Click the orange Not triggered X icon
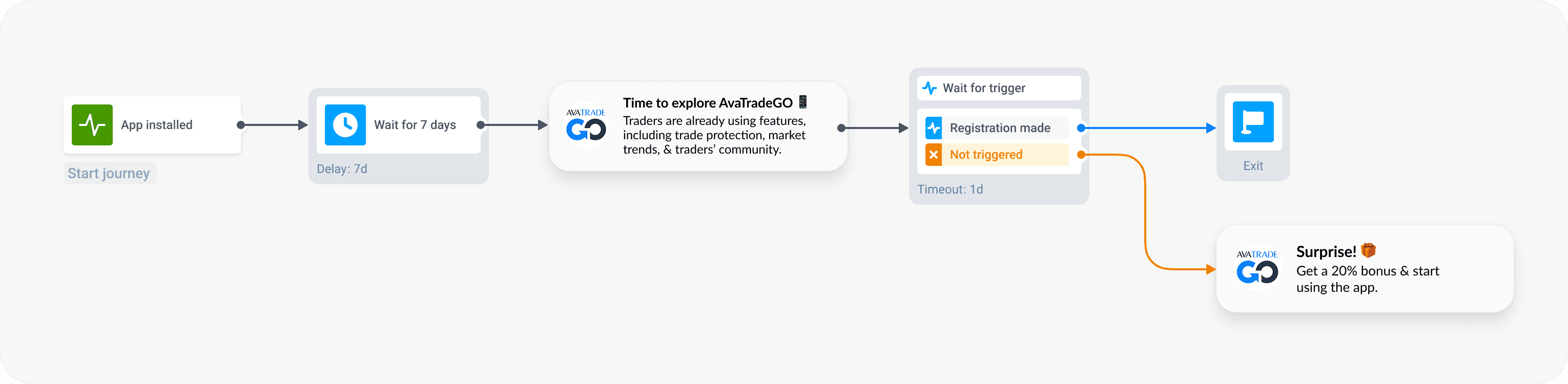This screenshot has height=384, width=1568. [934, 155]
